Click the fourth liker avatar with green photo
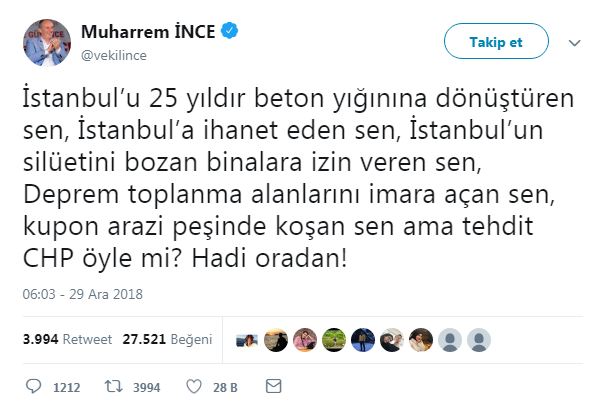The width and height of the screenshot is (612, 417). click(x=335, y=339)
